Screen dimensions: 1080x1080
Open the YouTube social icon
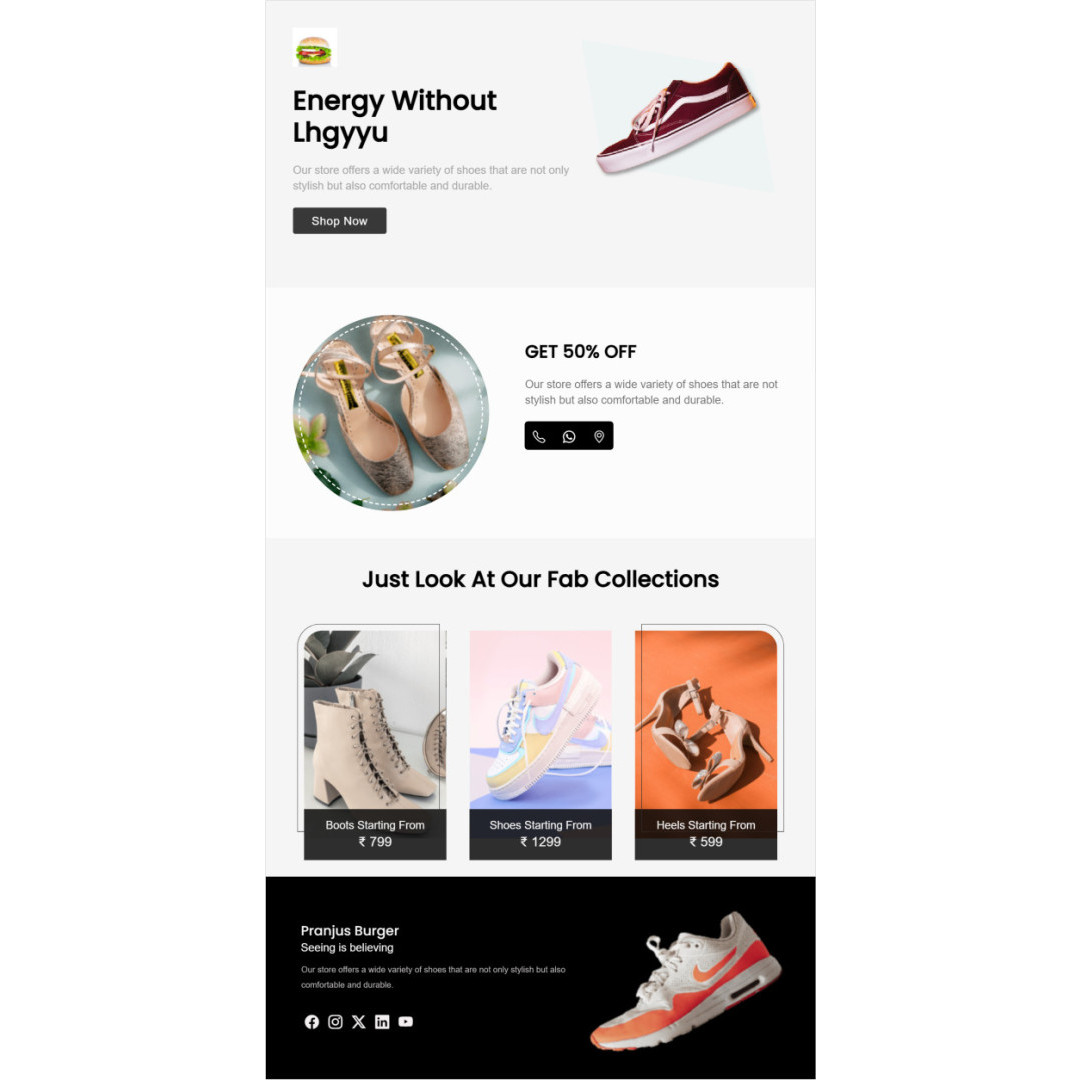pyautogui.click(x=406, y=1022)
